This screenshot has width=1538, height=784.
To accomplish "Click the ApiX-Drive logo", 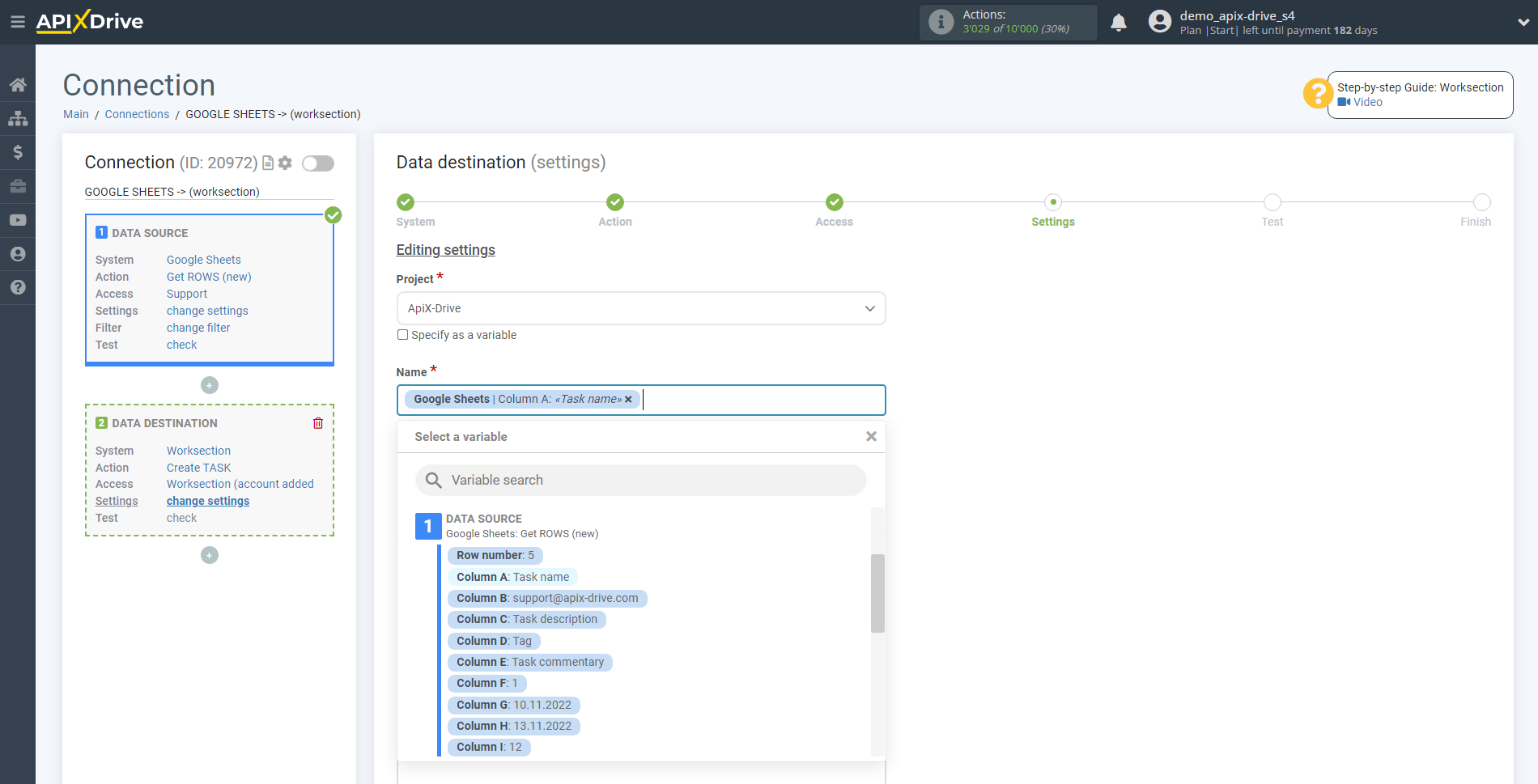I will [x=90, y=22].
